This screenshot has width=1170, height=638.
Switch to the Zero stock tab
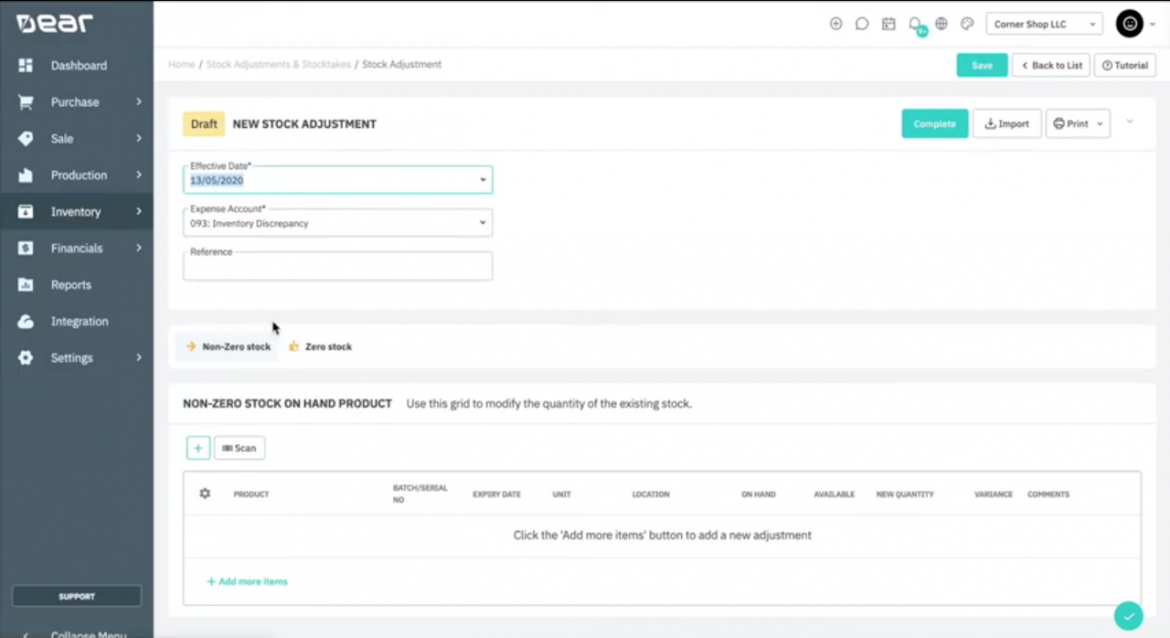pyautogui.click(x=320, y=346)
